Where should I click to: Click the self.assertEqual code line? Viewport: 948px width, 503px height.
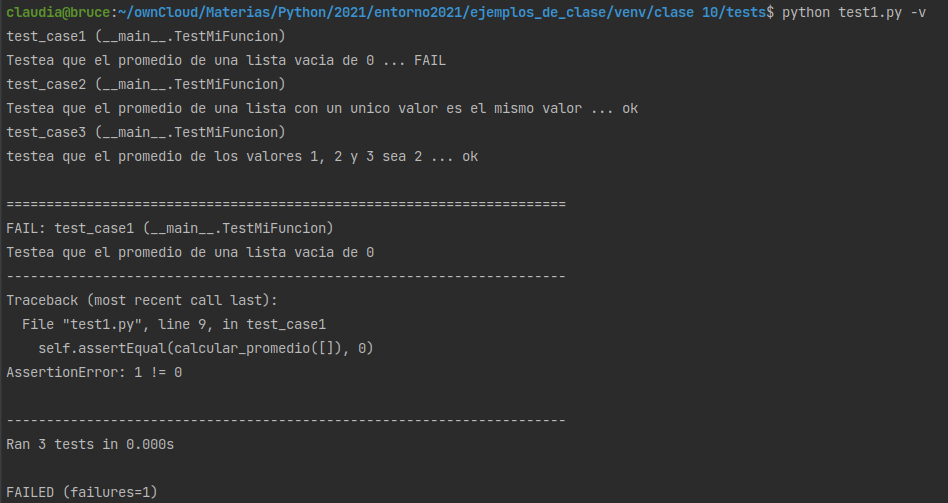pyautogui.click(x=206, y=348)
